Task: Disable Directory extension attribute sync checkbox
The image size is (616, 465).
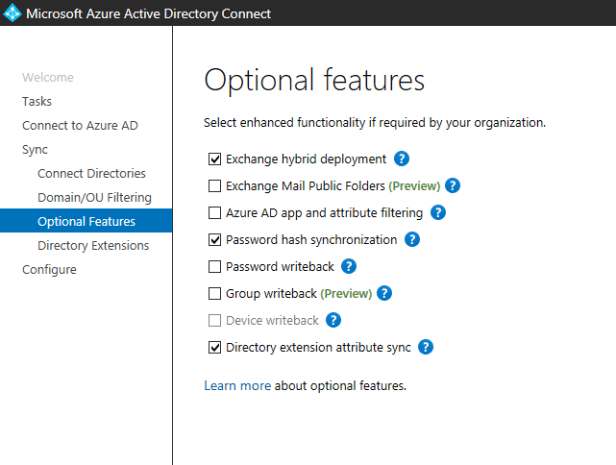Action: [x=215, y=348]
